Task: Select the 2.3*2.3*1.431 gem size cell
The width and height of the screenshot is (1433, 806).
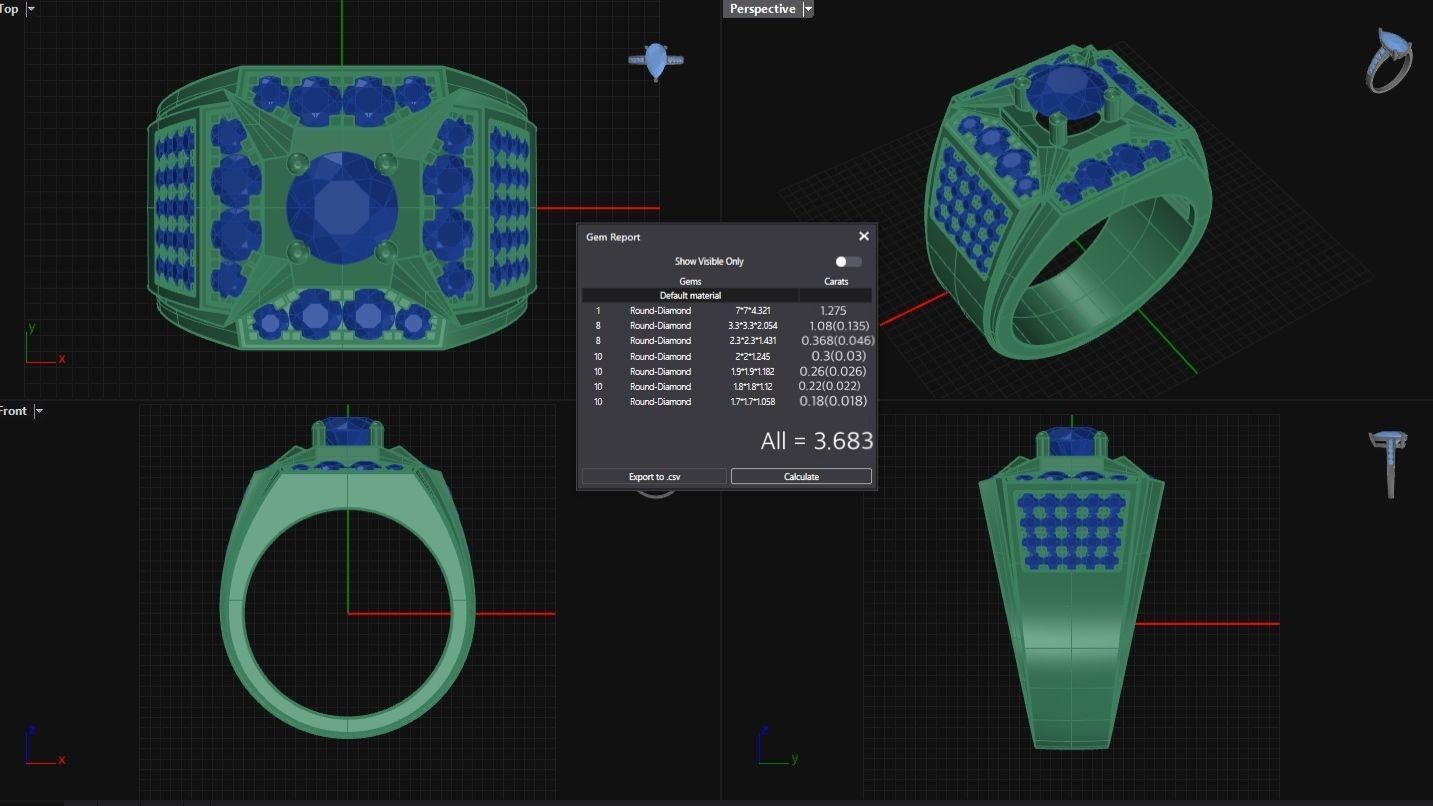Action: pyautogui.click(x=753, y=341)
